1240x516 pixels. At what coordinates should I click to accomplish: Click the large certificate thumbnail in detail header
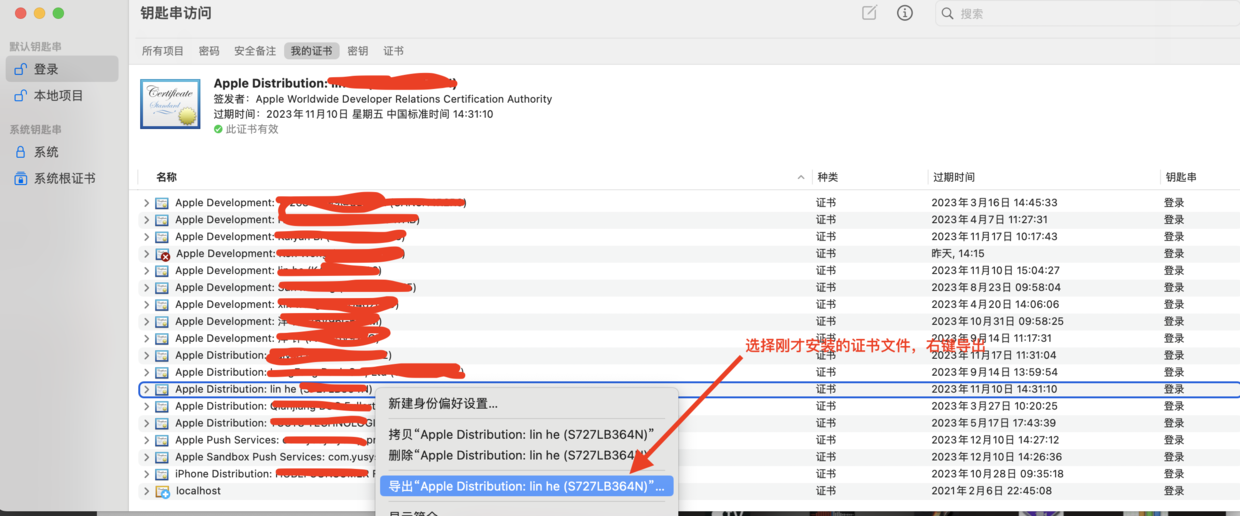coord(170,104)
